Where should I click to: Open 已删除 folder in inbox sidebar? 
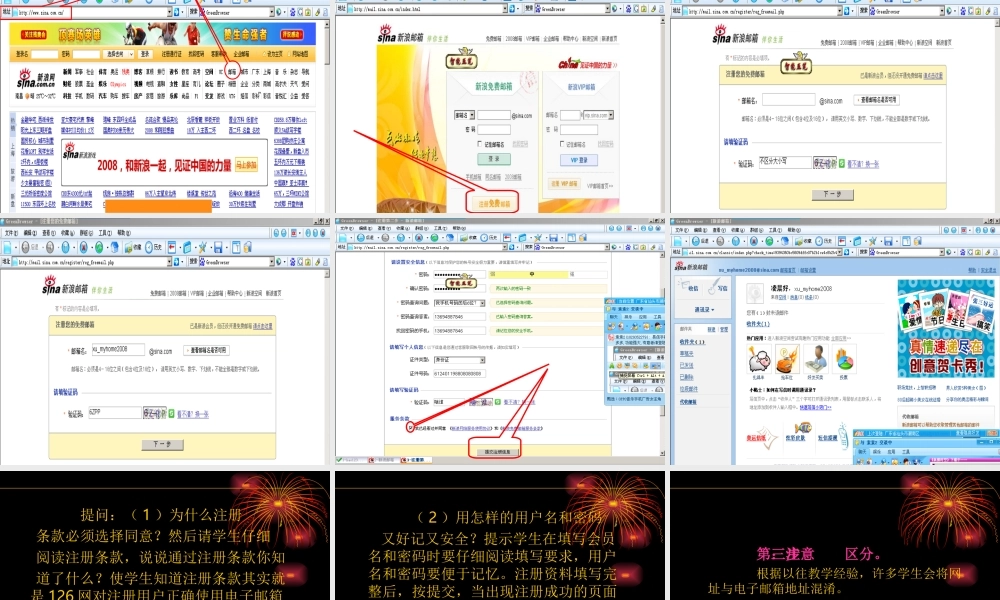tap(686, 377)
